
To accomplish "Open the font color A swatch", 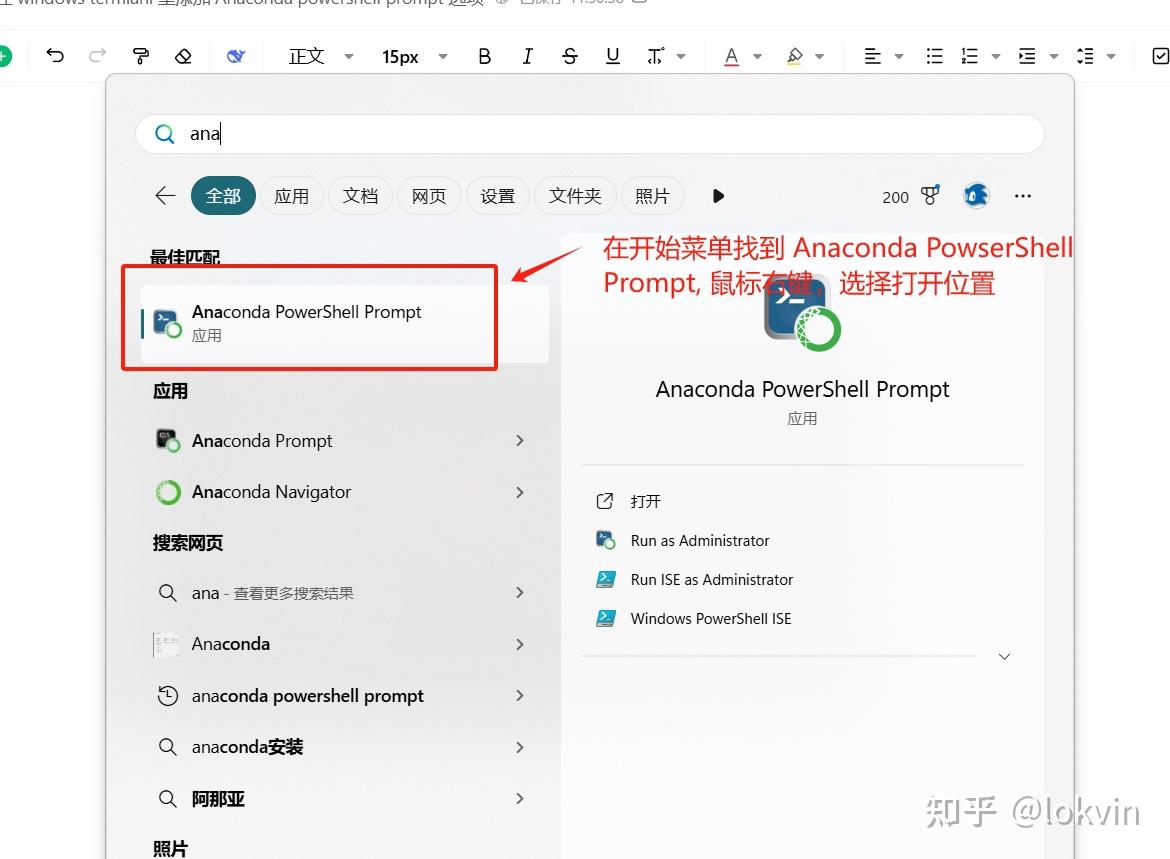I will 733,56.
